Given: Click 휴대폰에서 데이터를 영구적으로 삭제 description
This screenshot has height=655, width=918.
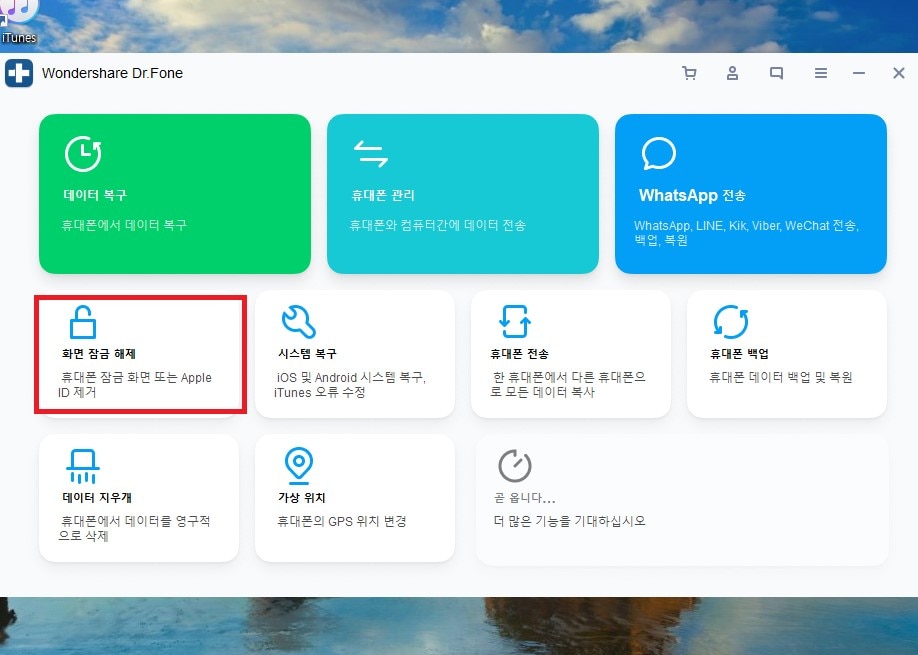Looking at the screenshot, I should point(134,528).
